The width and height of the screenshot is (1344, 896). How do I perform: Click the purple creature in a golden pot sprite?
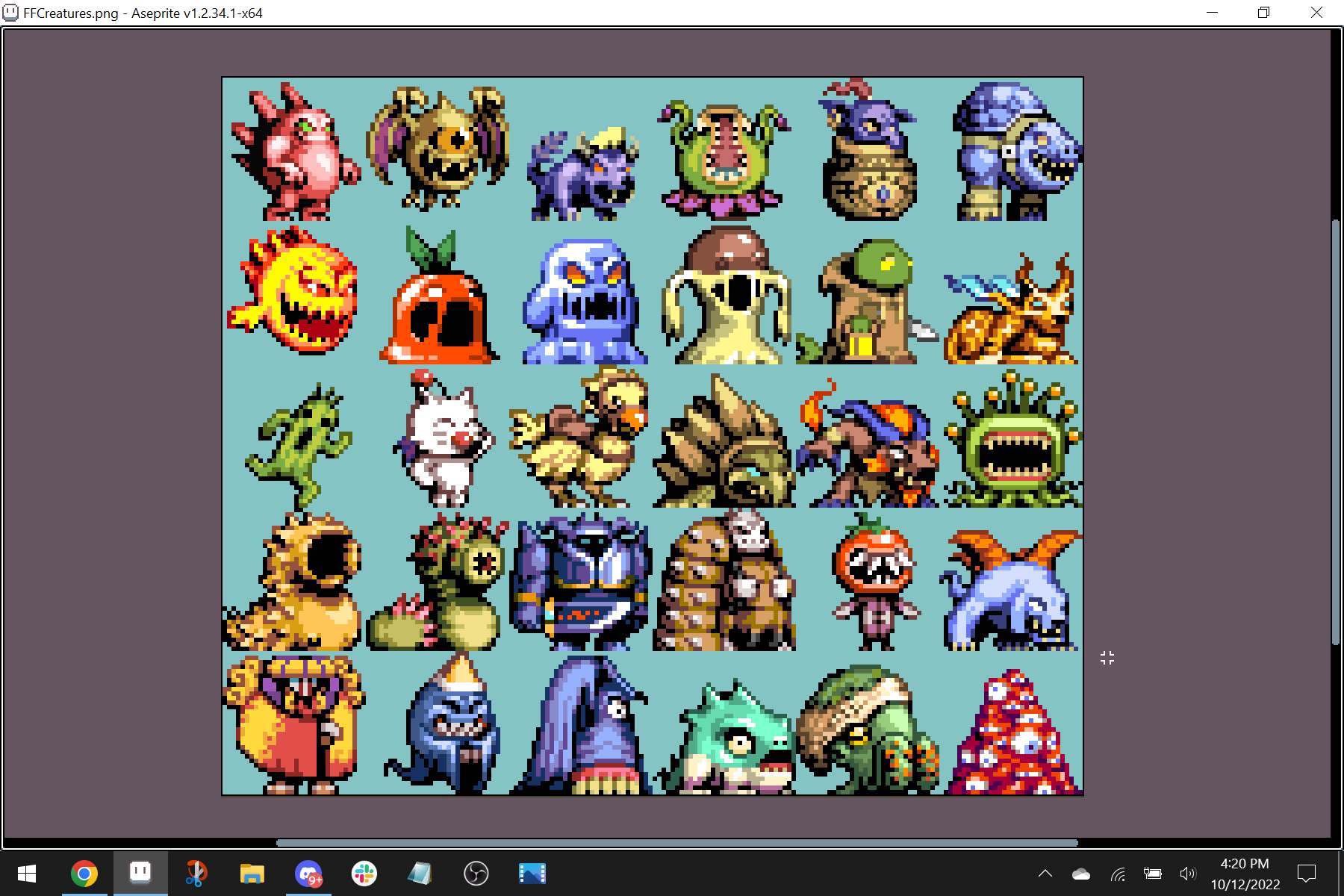click(x=869, y=151)
